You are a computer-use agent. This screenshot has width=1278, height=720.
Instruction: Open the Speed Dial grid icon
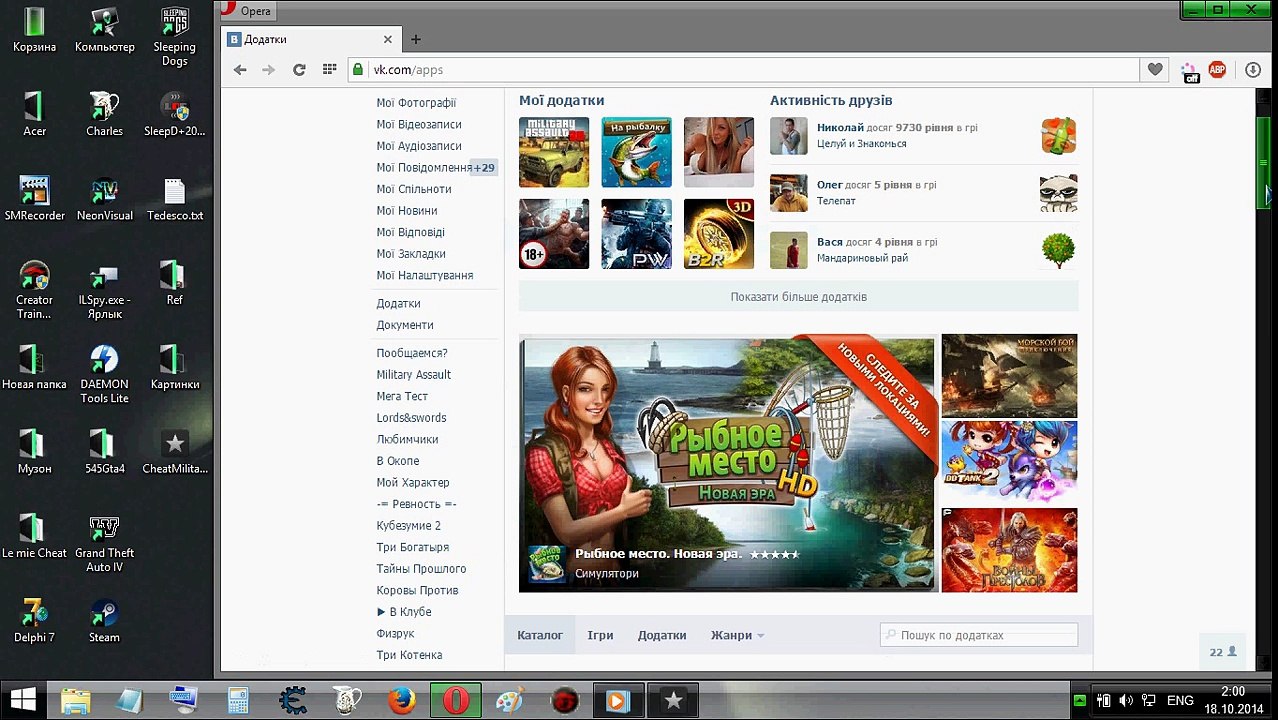coord(329,70)
